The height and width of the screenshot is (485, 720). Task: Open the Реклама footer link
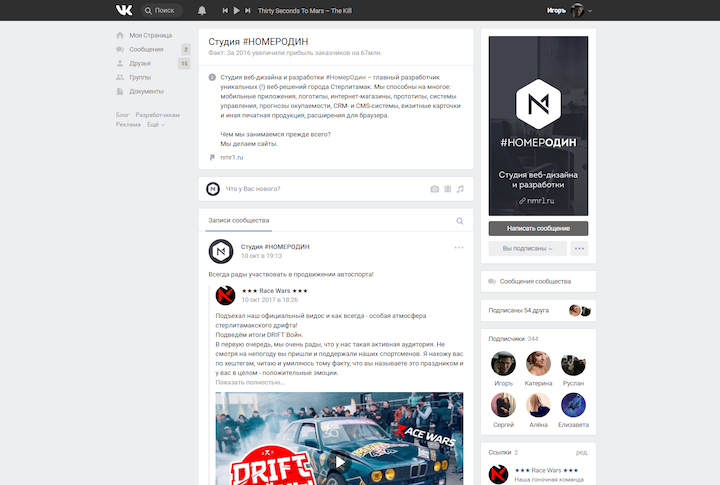128,124
